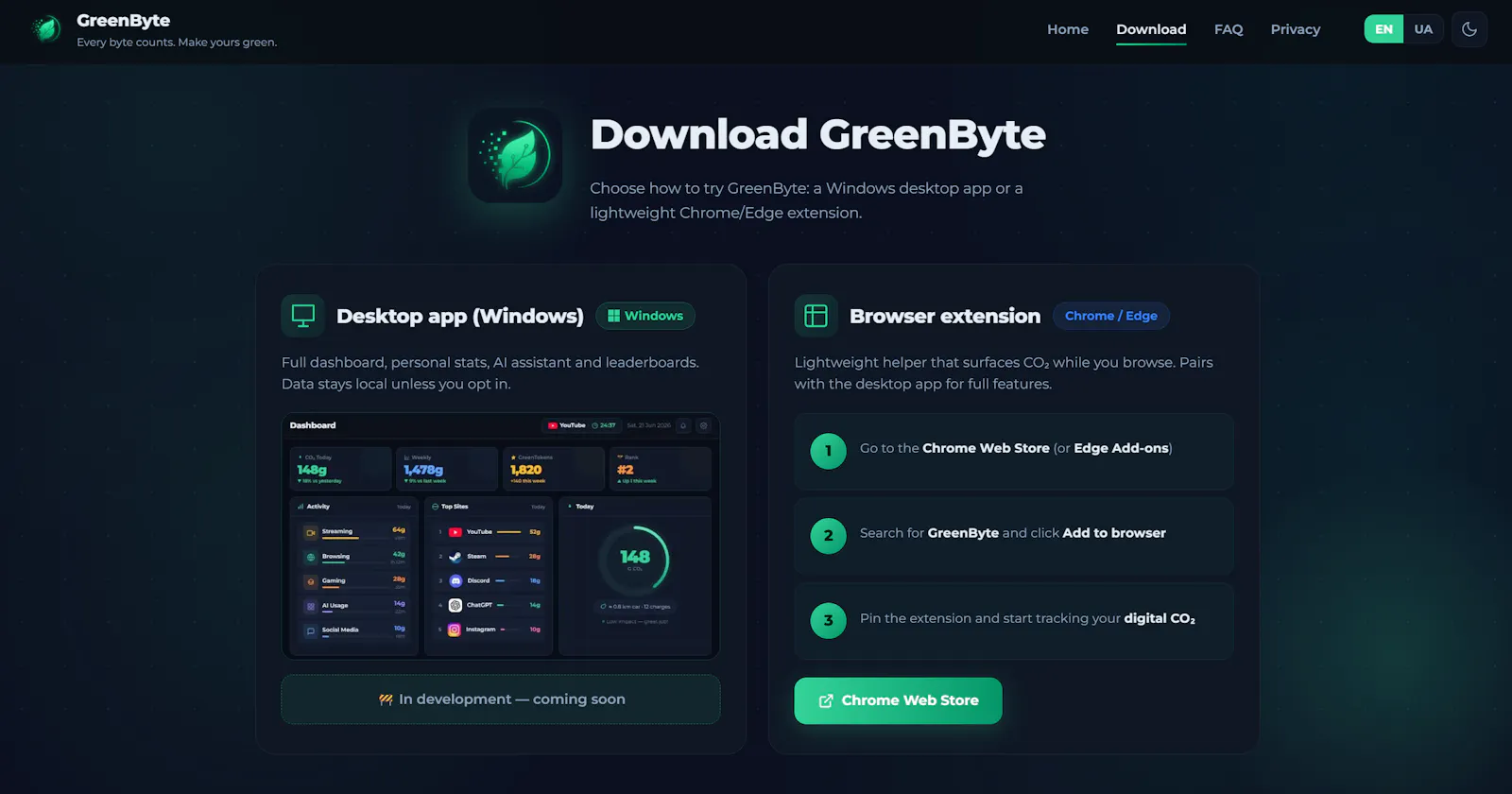1512x794 pixels.
Task: Click the Gaming icon in Activity
Action: tap(311, 581)
